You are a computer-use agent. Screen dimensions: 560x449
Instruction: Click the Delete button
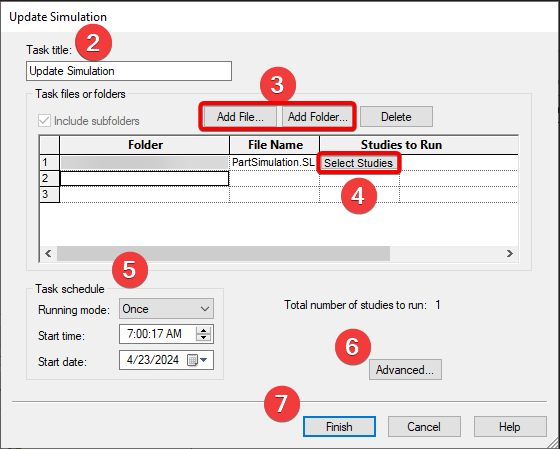click(x=396, y=117)
